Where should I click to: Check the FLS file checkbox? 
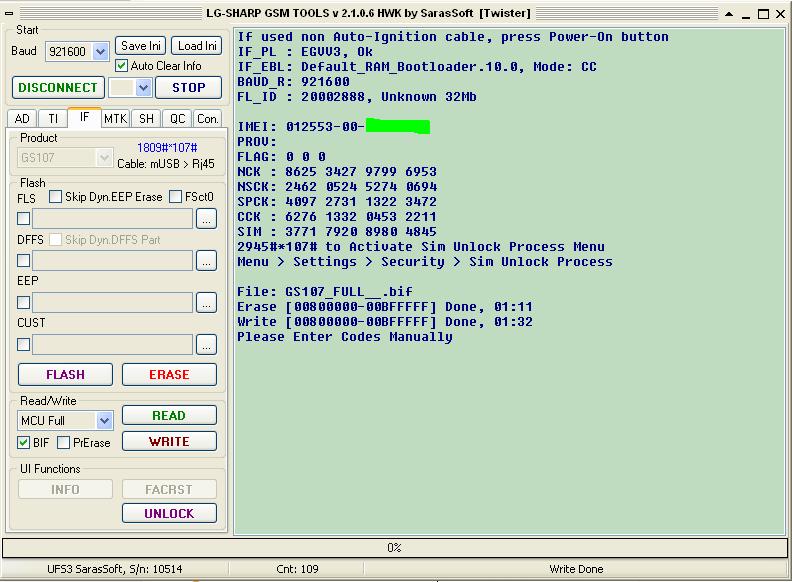[x=23, y=219]
